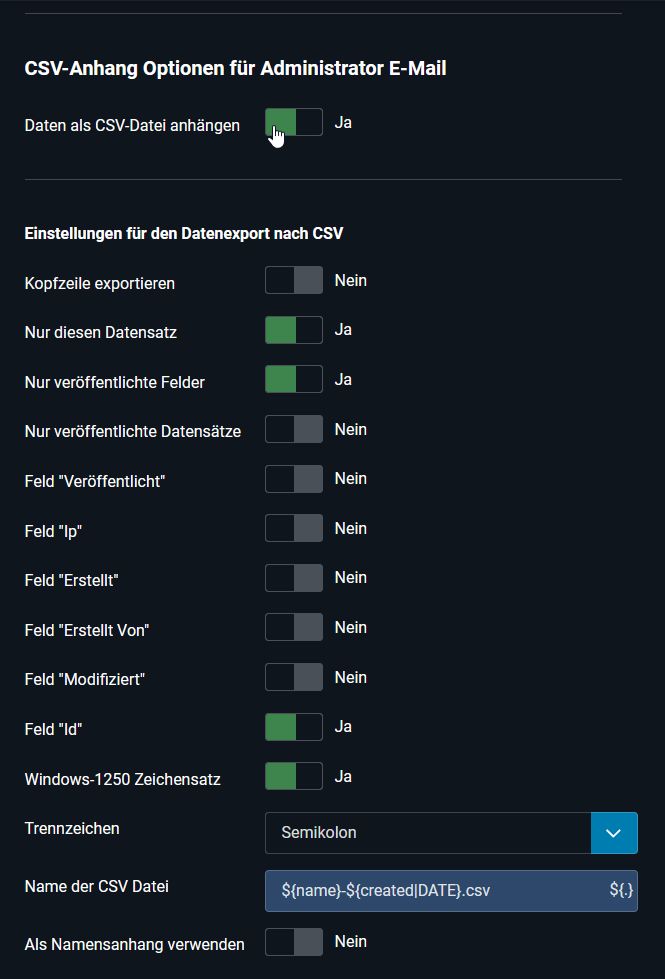The image size is (665, 979).
Task: Enable the Feld "Modifiziert" toggle
Action: click(292, 677)
